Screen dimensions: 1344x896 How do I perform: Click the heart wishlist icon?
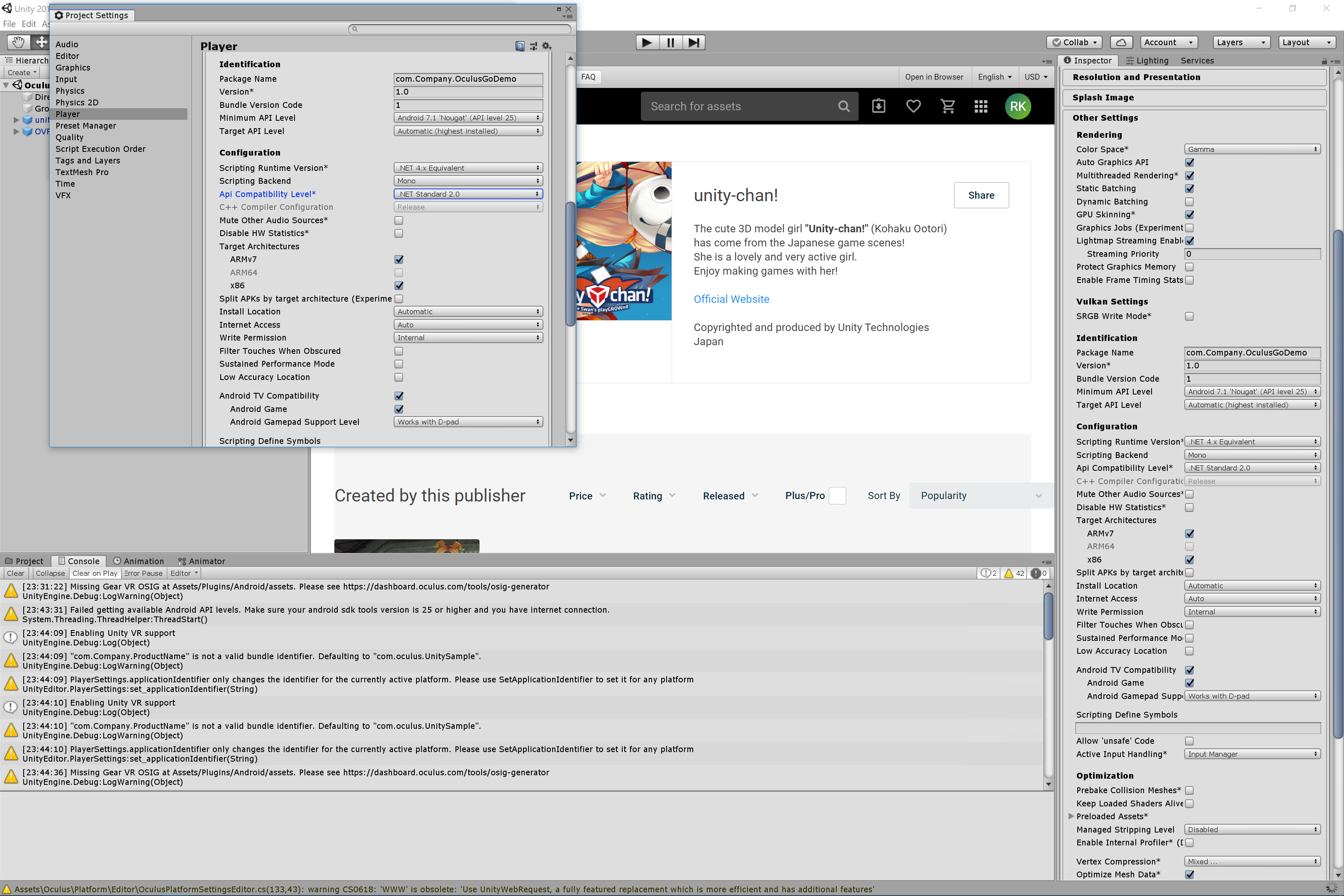coord(913,106)
